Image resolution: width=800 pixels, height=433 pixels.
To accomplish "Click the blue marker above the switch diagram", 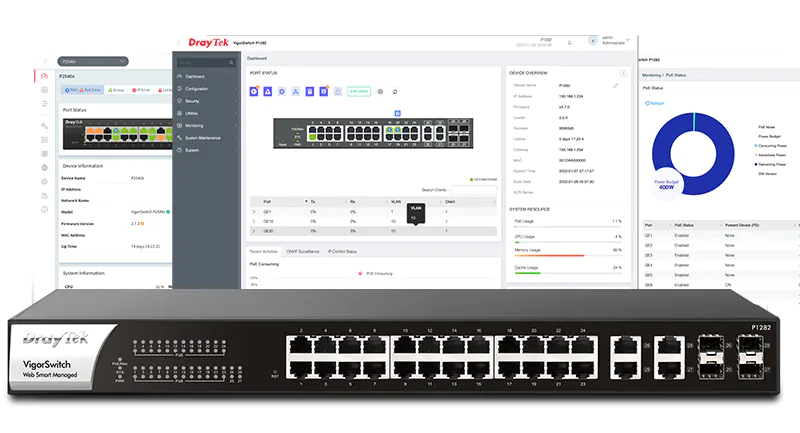I will point(397,113).
